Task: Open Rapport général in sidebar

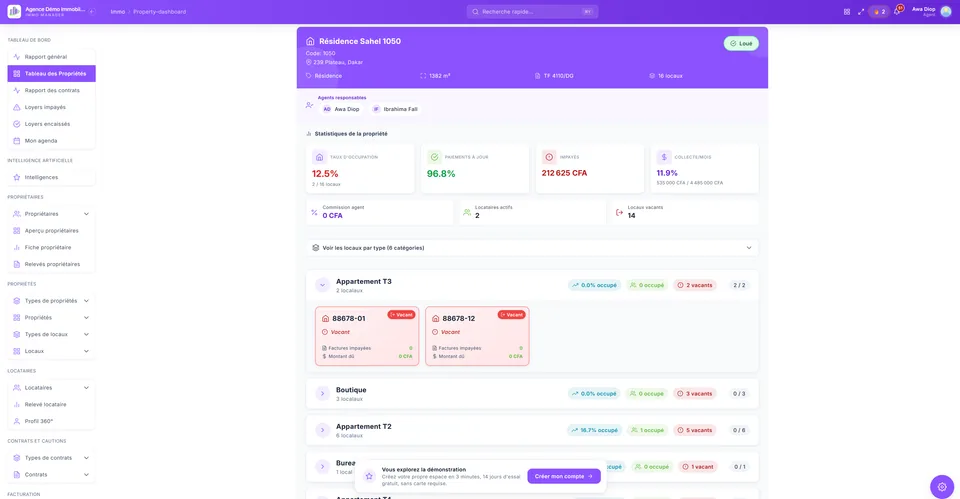Action: point(51,57)
